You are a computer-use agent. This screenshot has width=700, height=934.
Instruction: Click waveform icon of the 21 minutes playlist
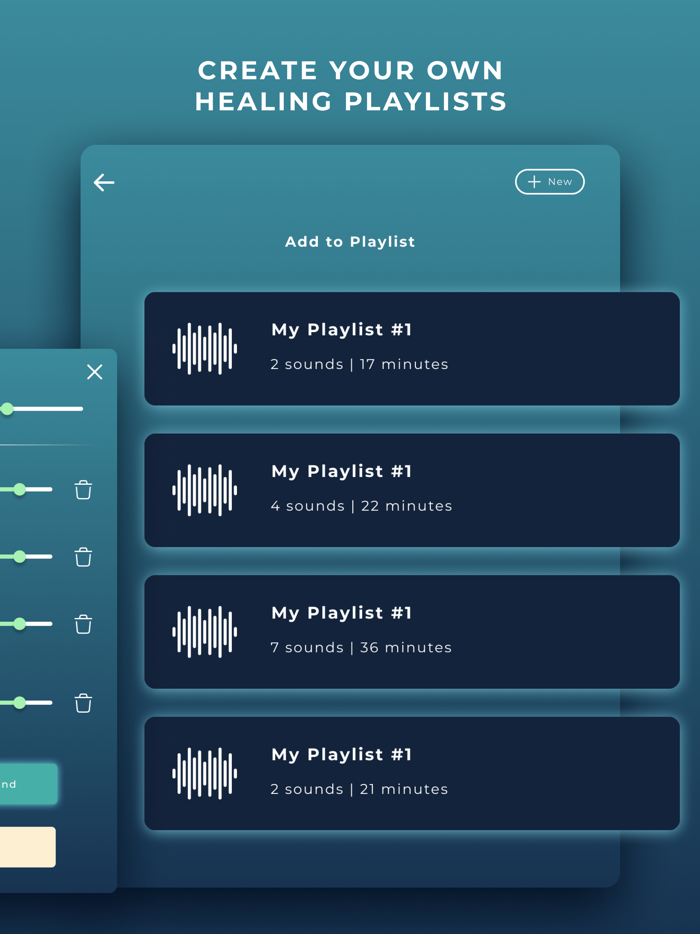pos(205,773)
